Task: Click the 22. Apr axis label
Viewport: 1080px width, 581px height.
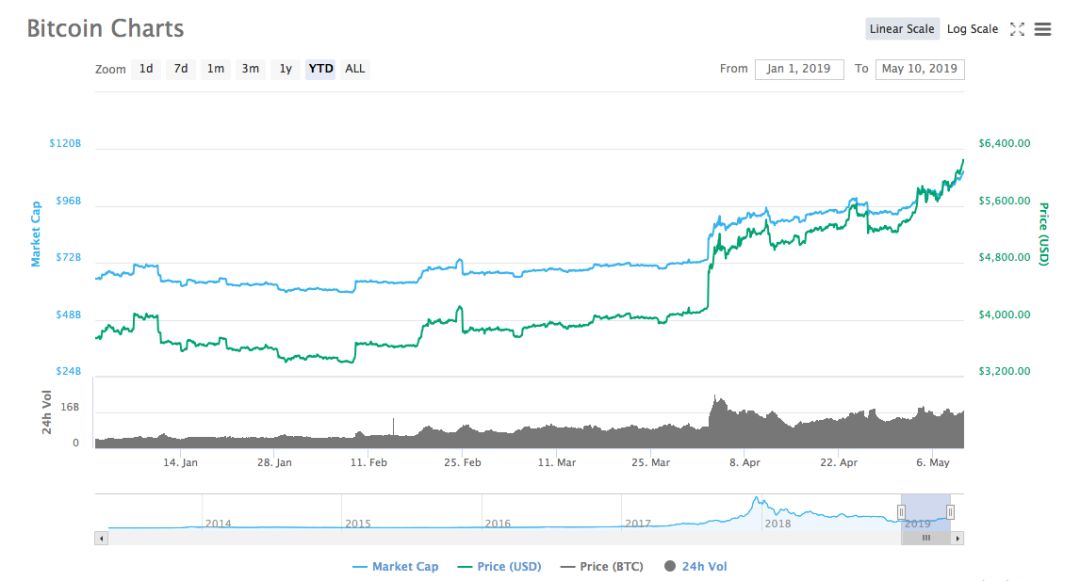Action: (838, 463)
